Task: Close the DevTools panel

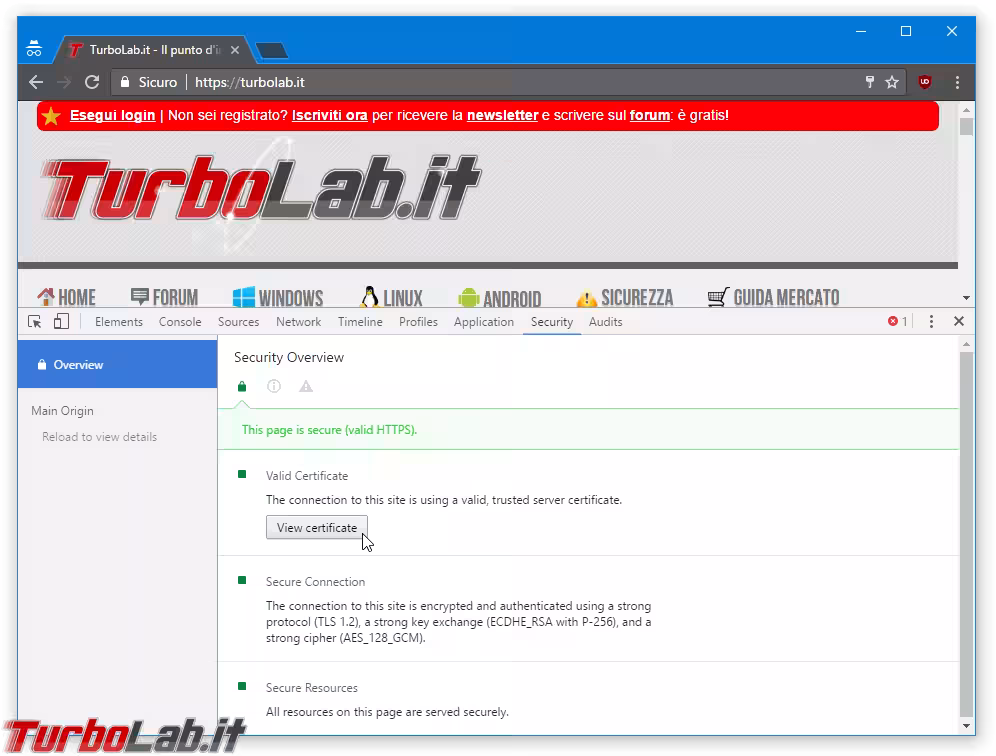Action: [959, 322]
